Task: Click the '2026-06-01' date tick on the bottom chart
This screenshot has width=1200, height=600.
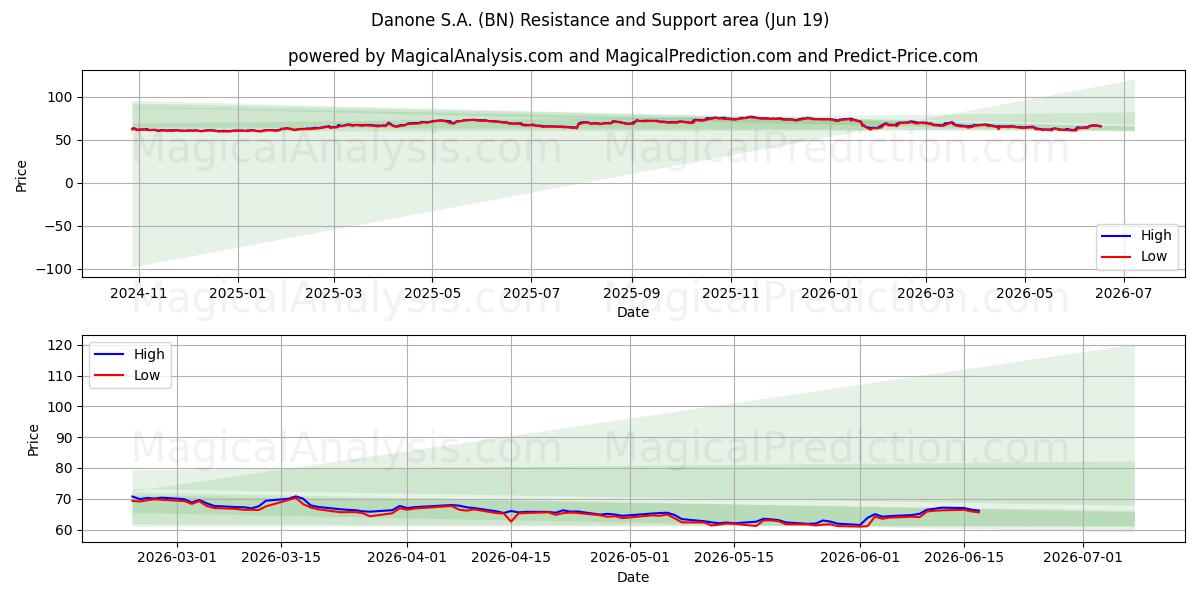Action: [861, 559]
